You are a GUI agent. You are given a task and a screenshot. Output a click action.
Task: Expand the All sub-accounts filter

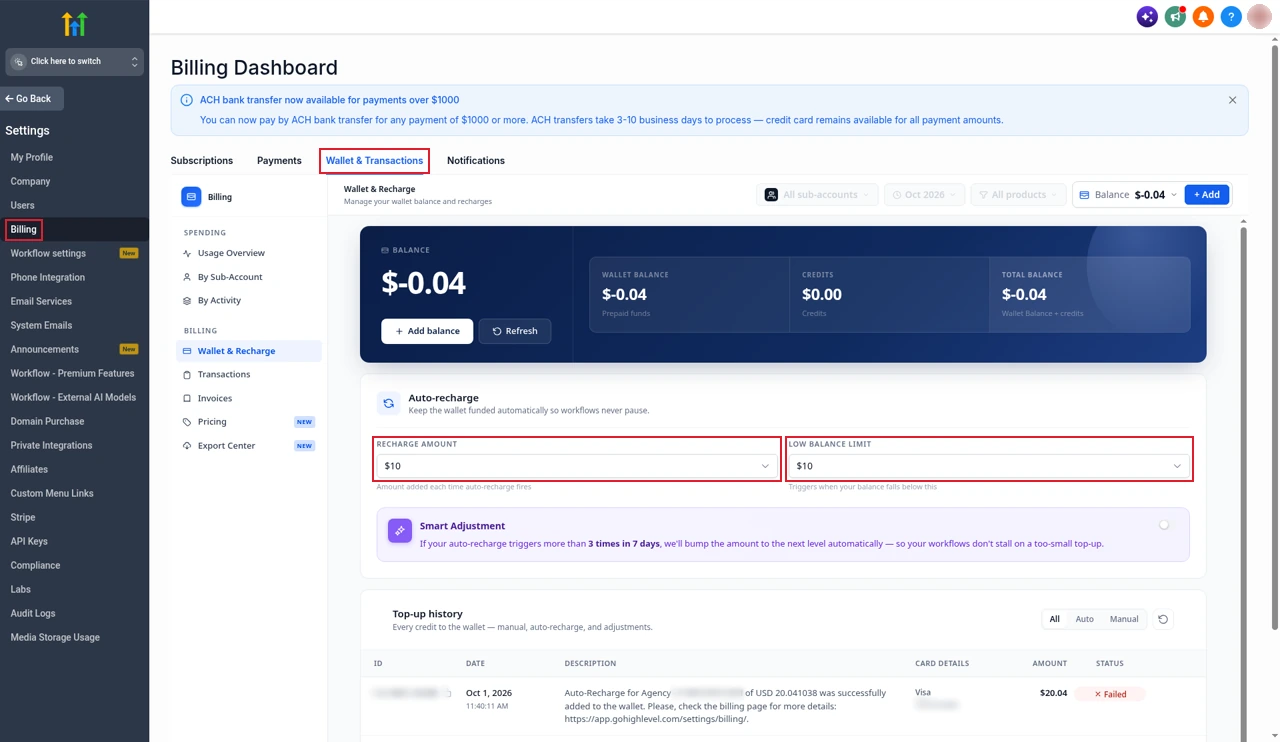pyautogui.click(x=818, y=195)
